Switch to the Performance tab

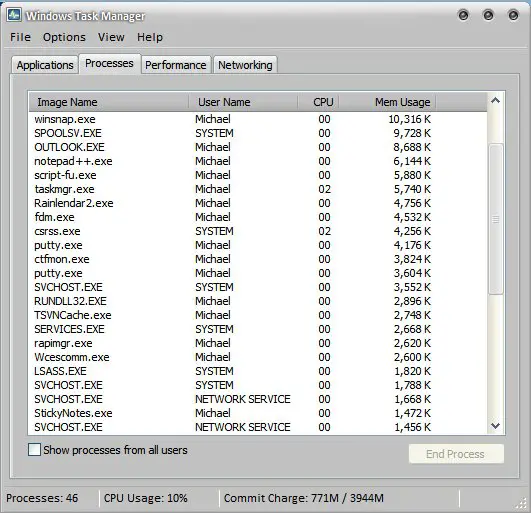[176, 65]
